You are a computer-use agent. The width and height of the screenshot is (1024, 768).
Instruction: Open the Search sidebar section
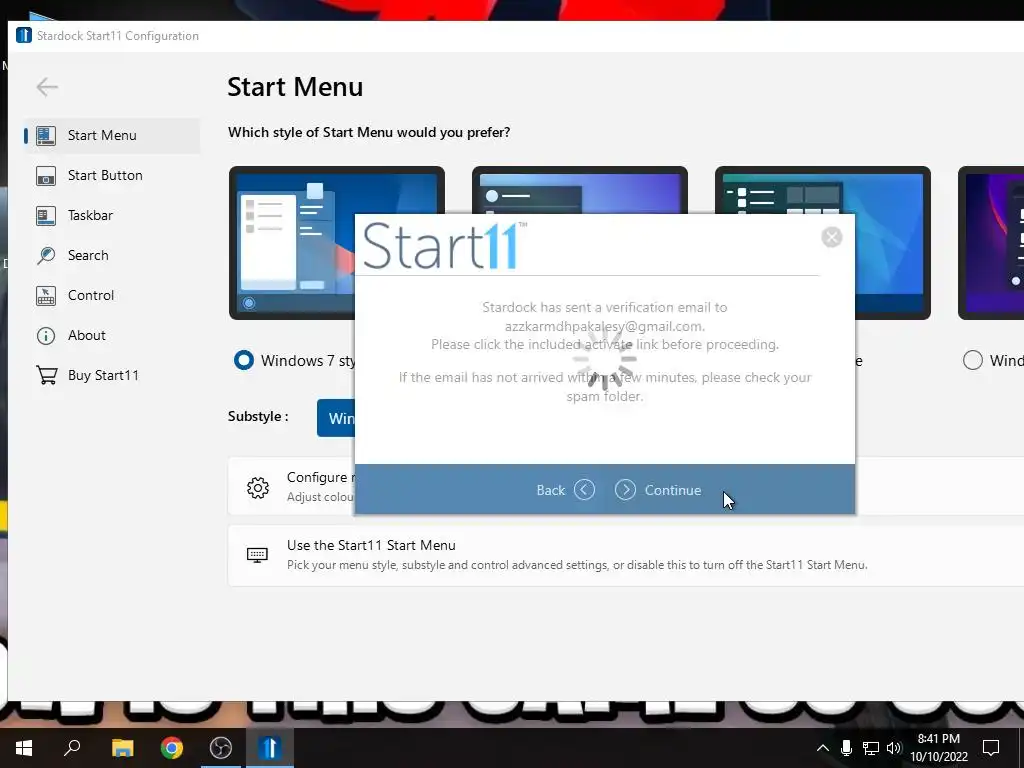[x=112, y=255]
